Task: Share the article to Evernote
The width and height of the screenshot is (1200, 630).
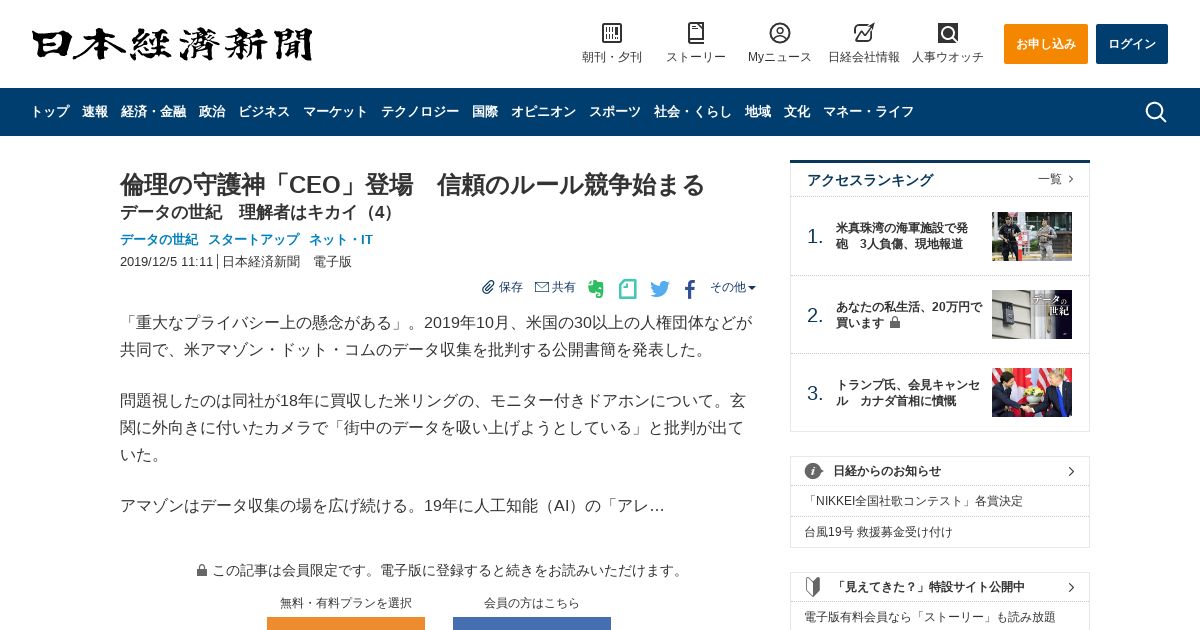Action: coord(596,289)
